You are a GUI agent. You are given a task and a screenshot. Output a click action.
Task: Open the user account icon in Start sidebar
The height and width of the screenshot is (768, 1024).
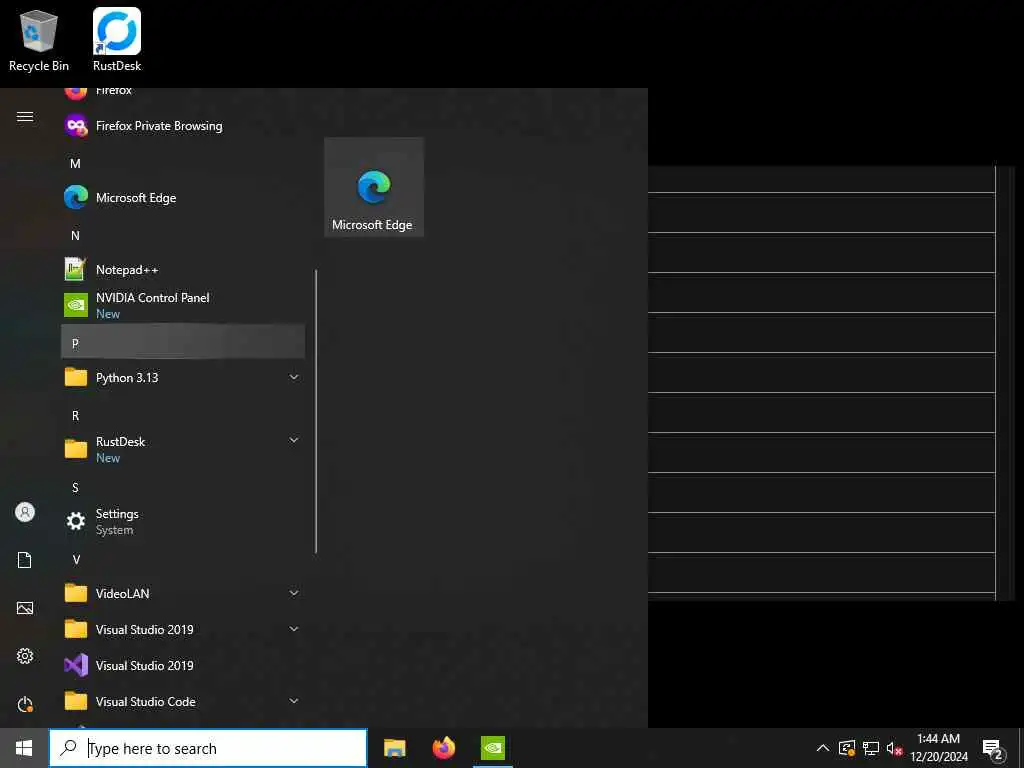[x=25, y=512]
